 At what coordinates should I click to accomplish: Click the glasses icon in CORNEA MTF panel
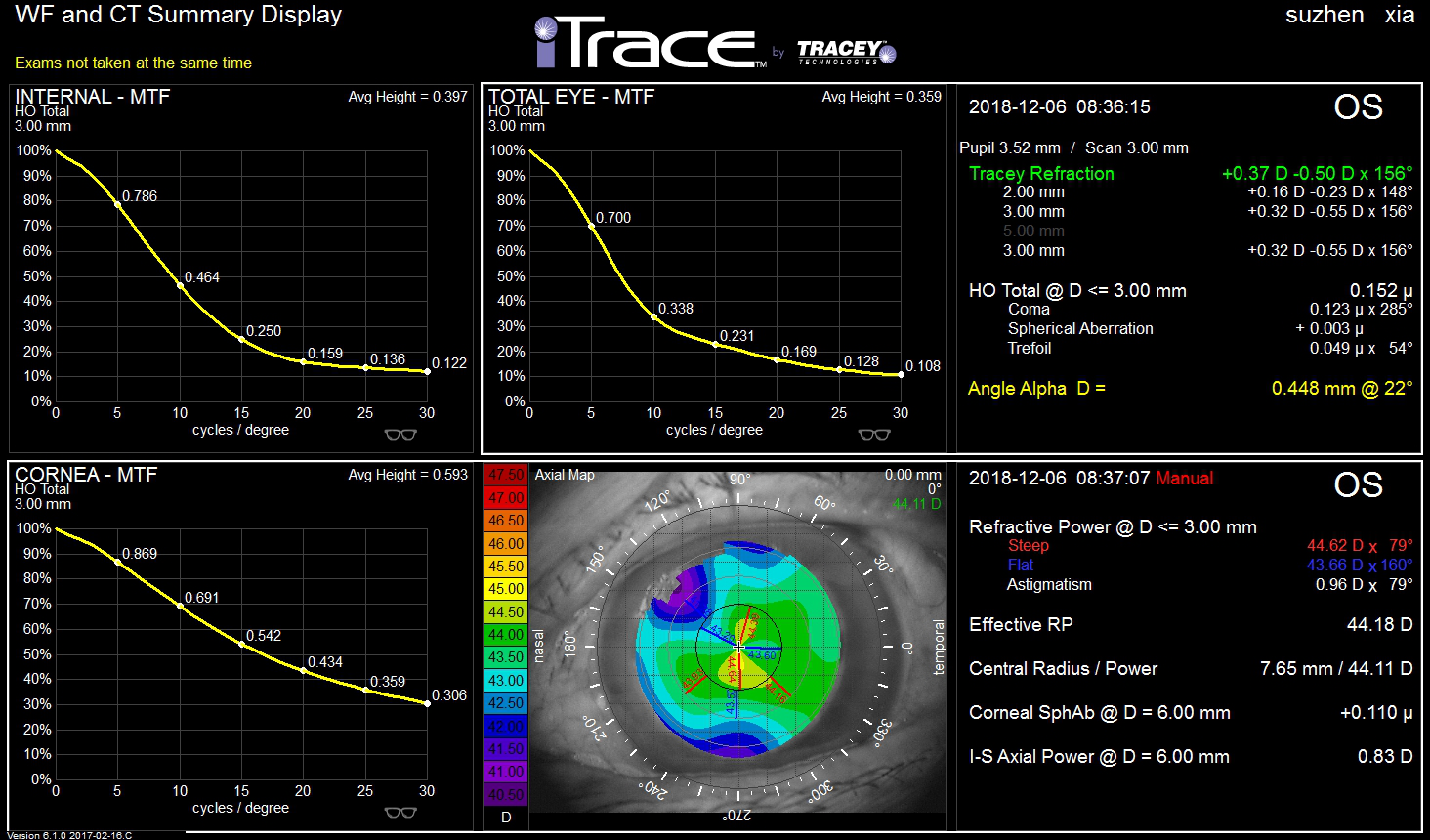(400, 813)
